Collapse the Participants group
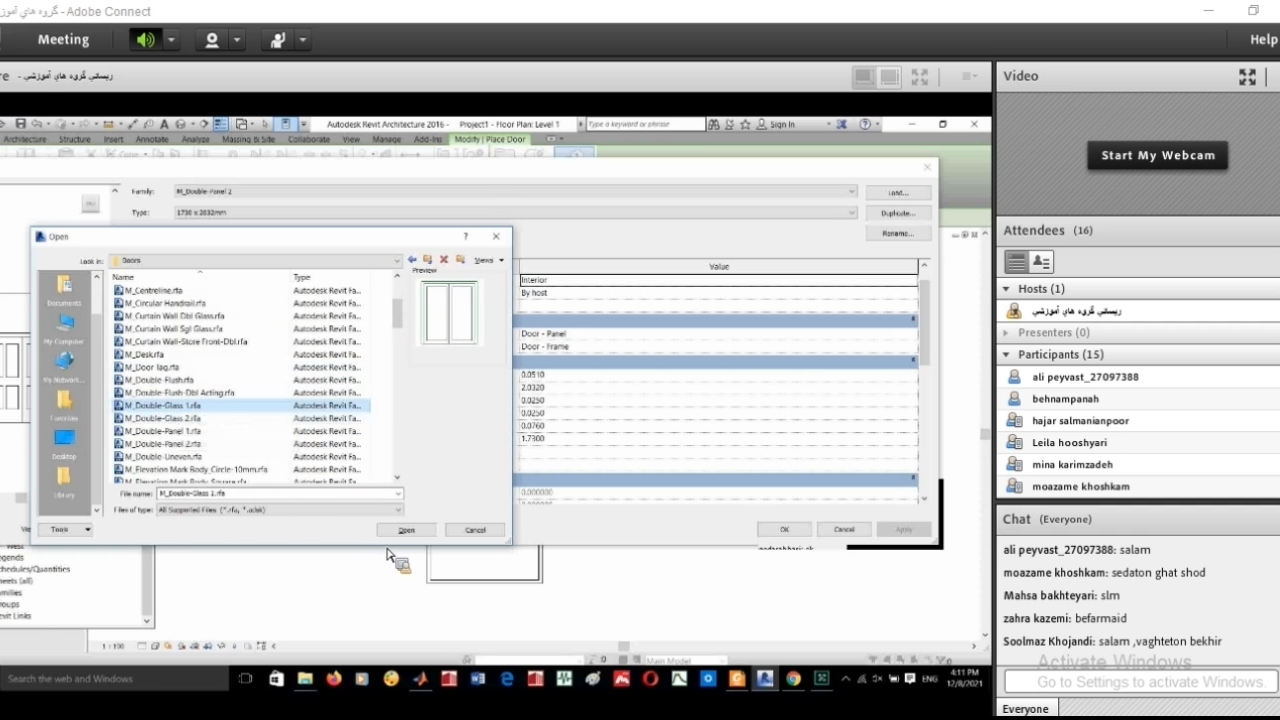Image resolution: width=1280 pixels, height=720 pixels. click(x=1007, y=355)
